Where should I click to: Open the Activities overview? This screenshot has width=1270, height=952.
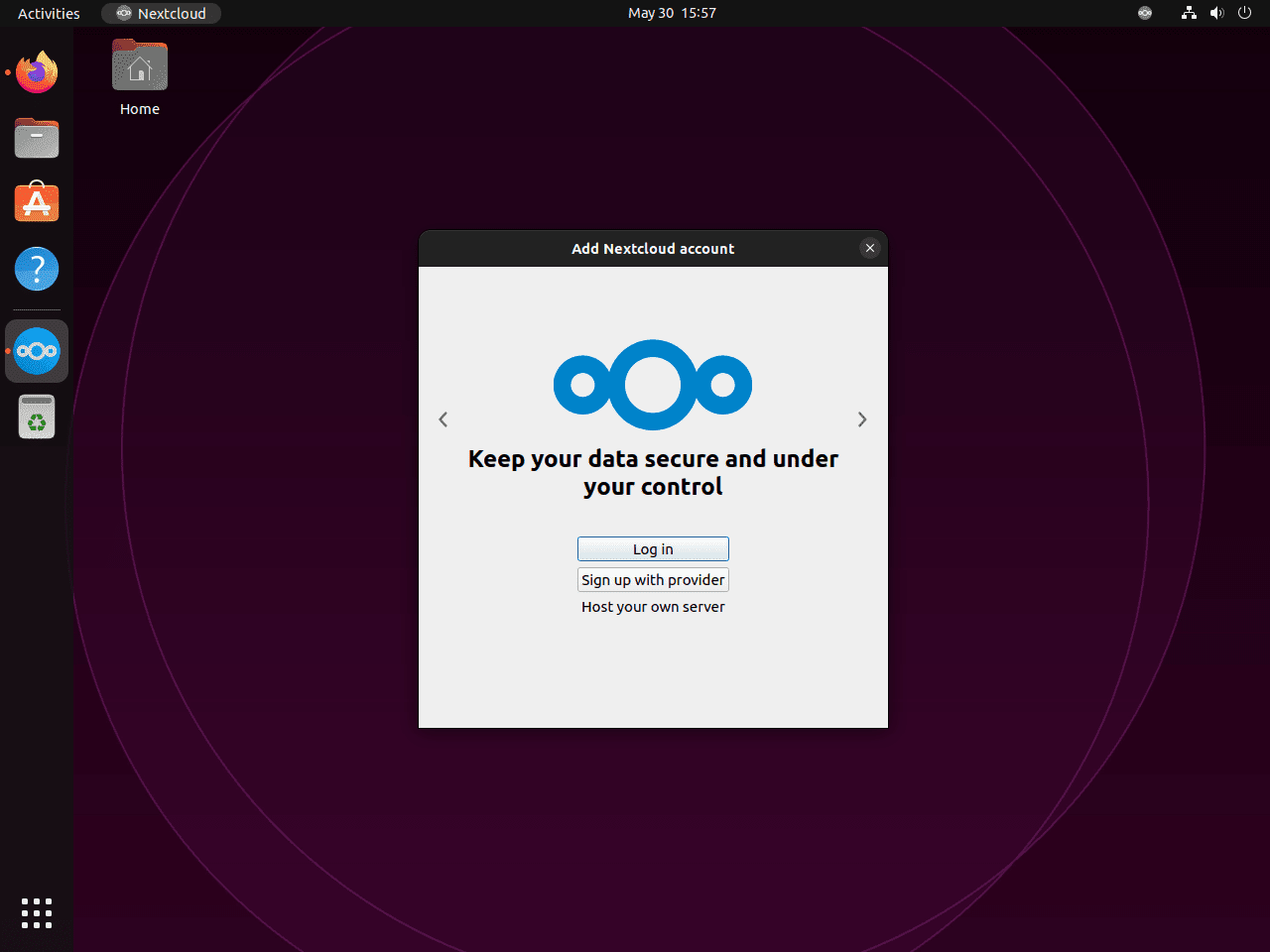coord(48,13)
